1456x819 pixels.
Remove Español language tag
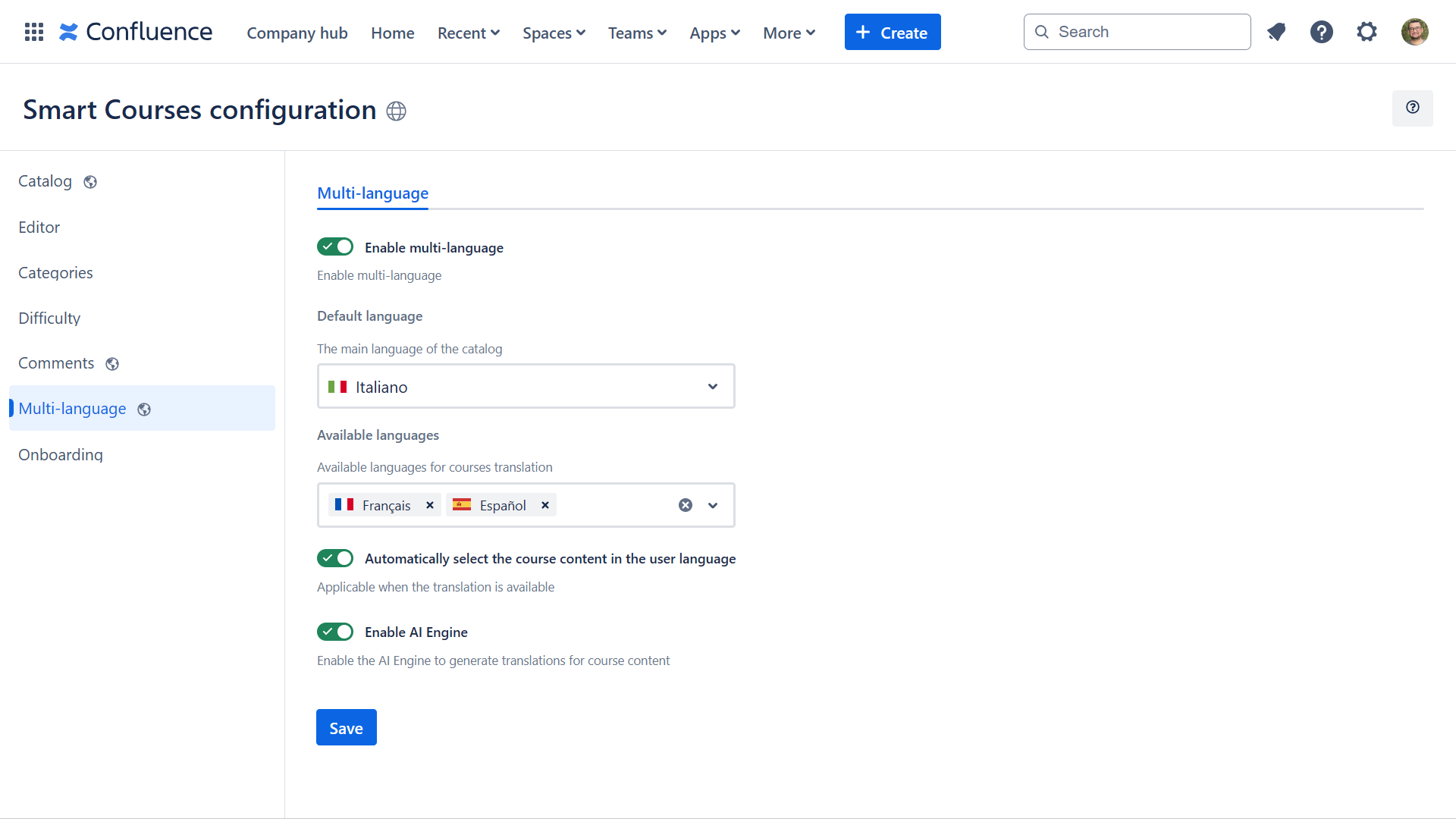(x=544, y=505)
